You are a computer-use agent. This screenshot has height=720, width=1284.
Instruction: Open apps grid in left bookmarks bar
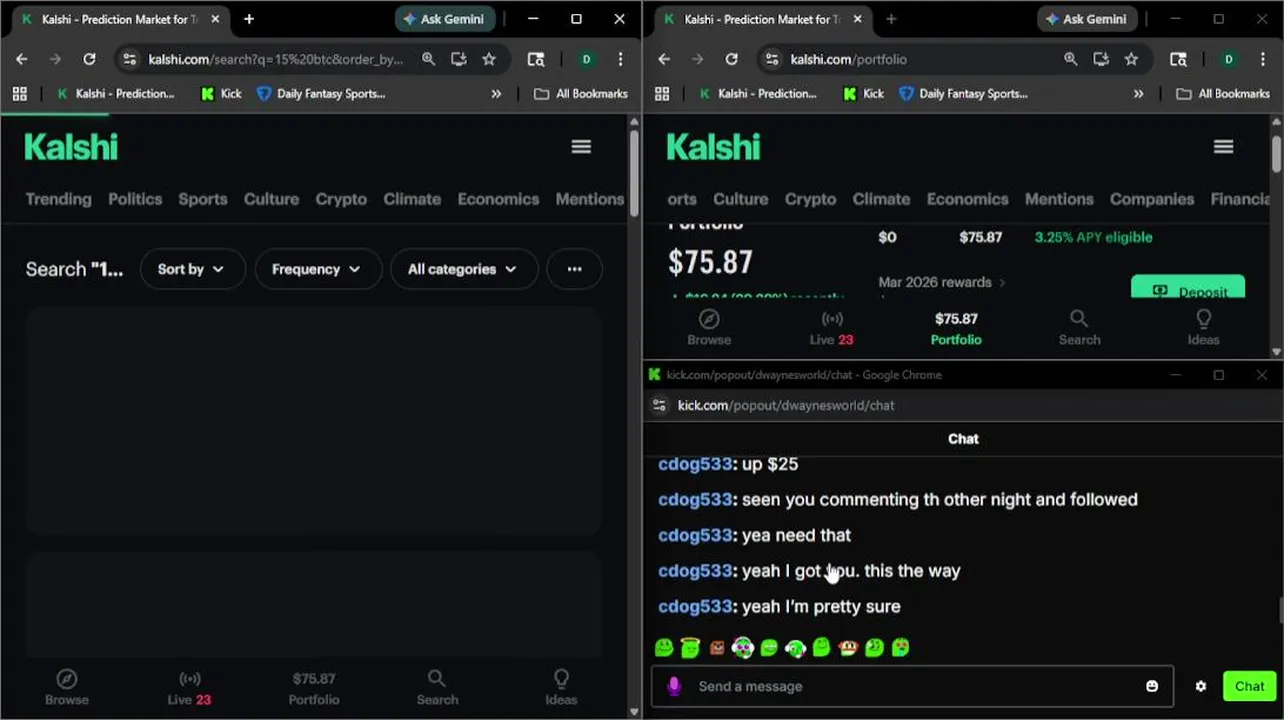pyautogui.click(x=19, y=94)
